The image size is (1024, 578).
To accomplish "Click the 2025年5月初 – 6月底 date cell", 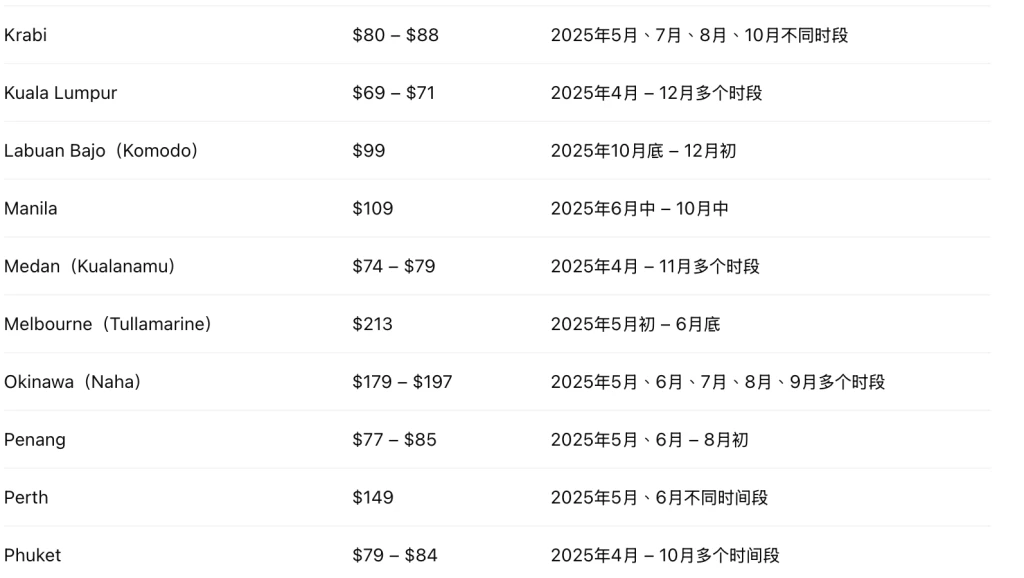I will (x=635, y=324).
